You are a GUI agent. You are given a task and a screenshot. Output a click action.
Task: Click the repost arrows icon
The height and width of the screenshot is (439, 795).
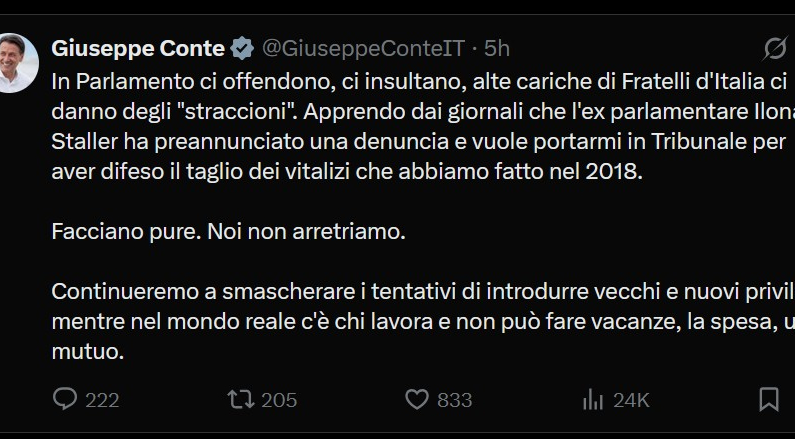click(240, 400)
